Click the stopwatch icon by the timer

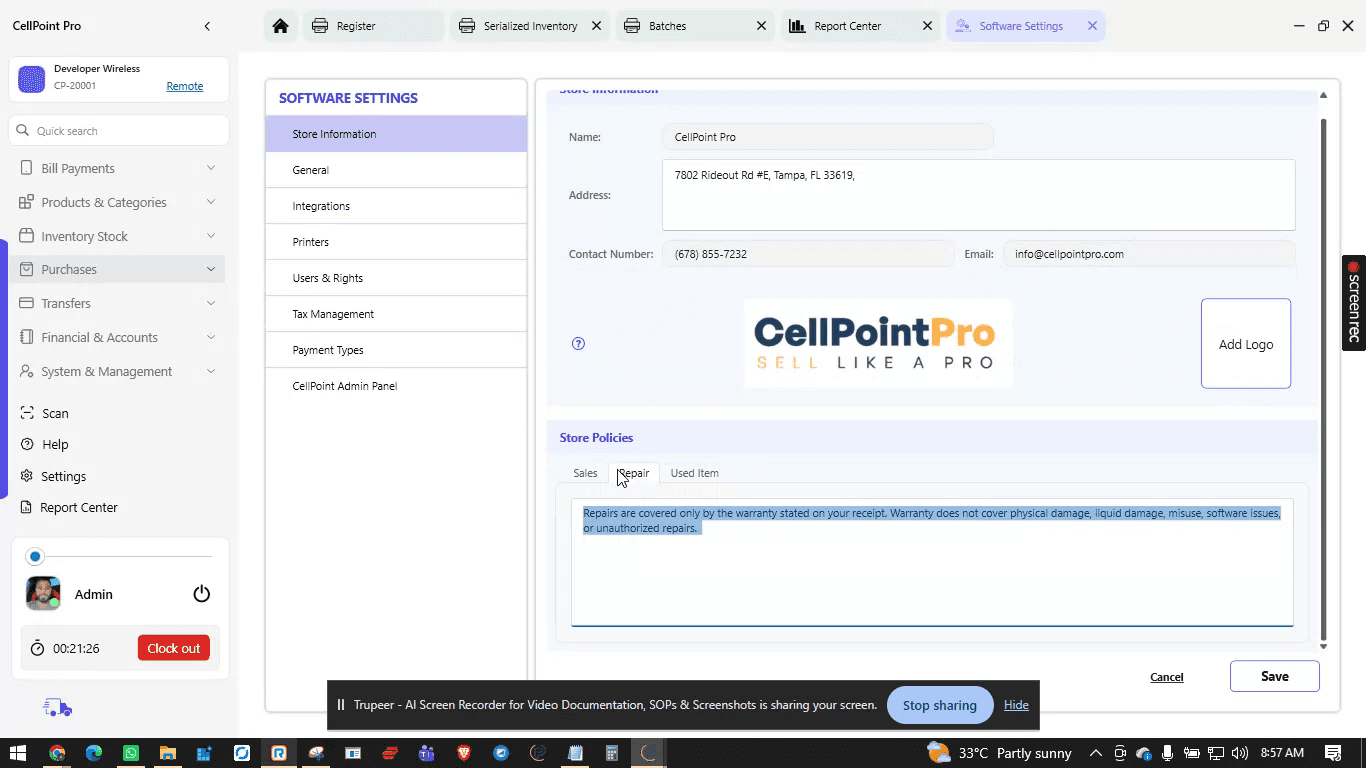[x=38, y=648]
